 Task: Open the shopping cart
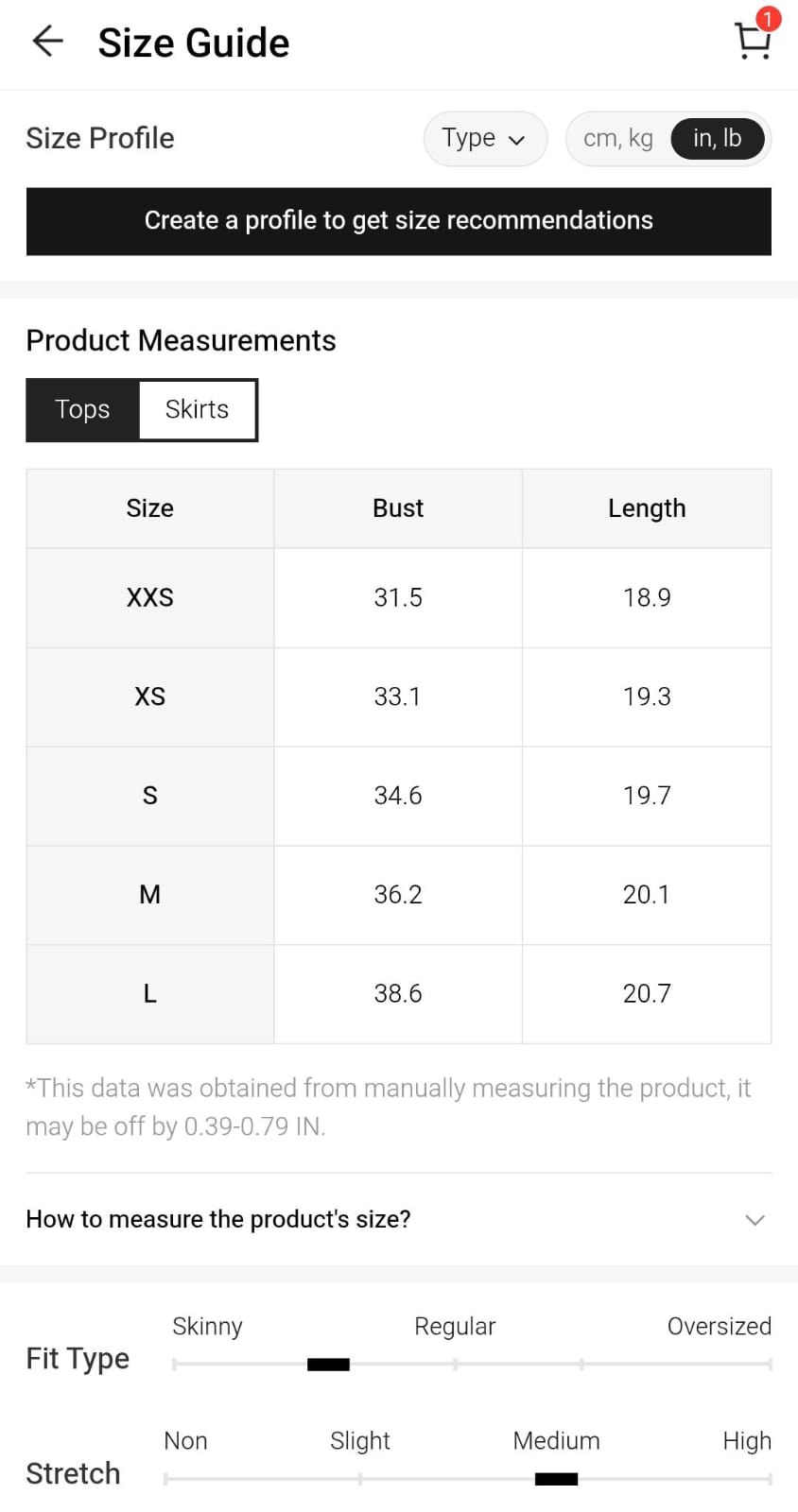pyautogui.click(x=752, y=42)
